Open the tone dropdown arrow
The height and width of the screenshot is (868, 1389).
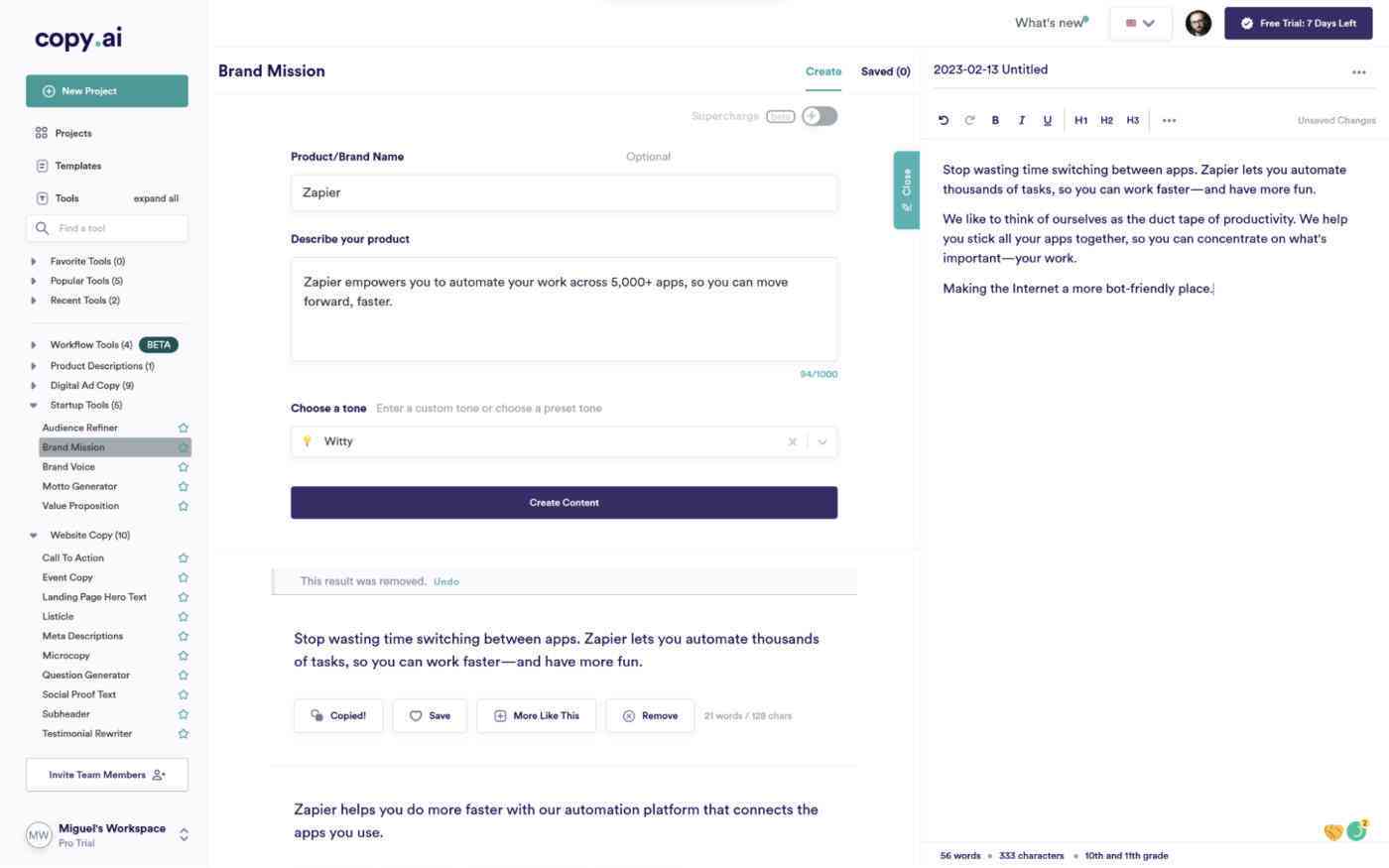[x=822, y=441]
